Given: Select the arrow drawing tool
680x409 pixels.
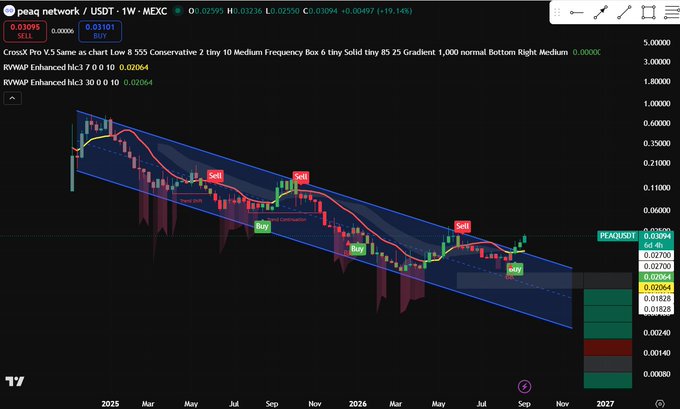Looking at the screenshot, I should click(x=601, y=12).
